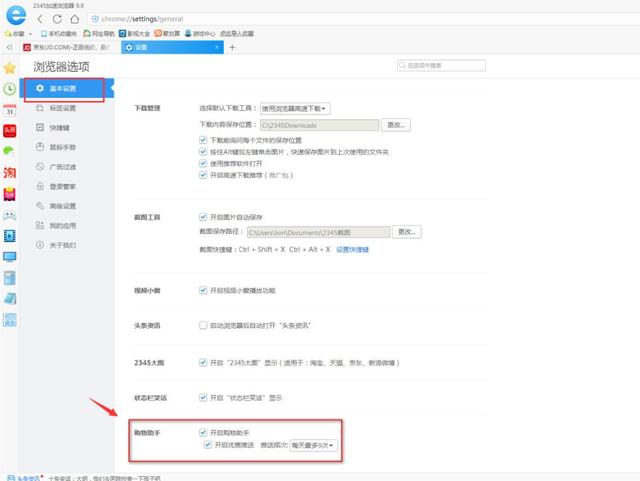Image resolution: width=640 pixels, height=481 pixels.
Task: Switch to the 京东 JD.COM tab
Action: pos(69,47)
